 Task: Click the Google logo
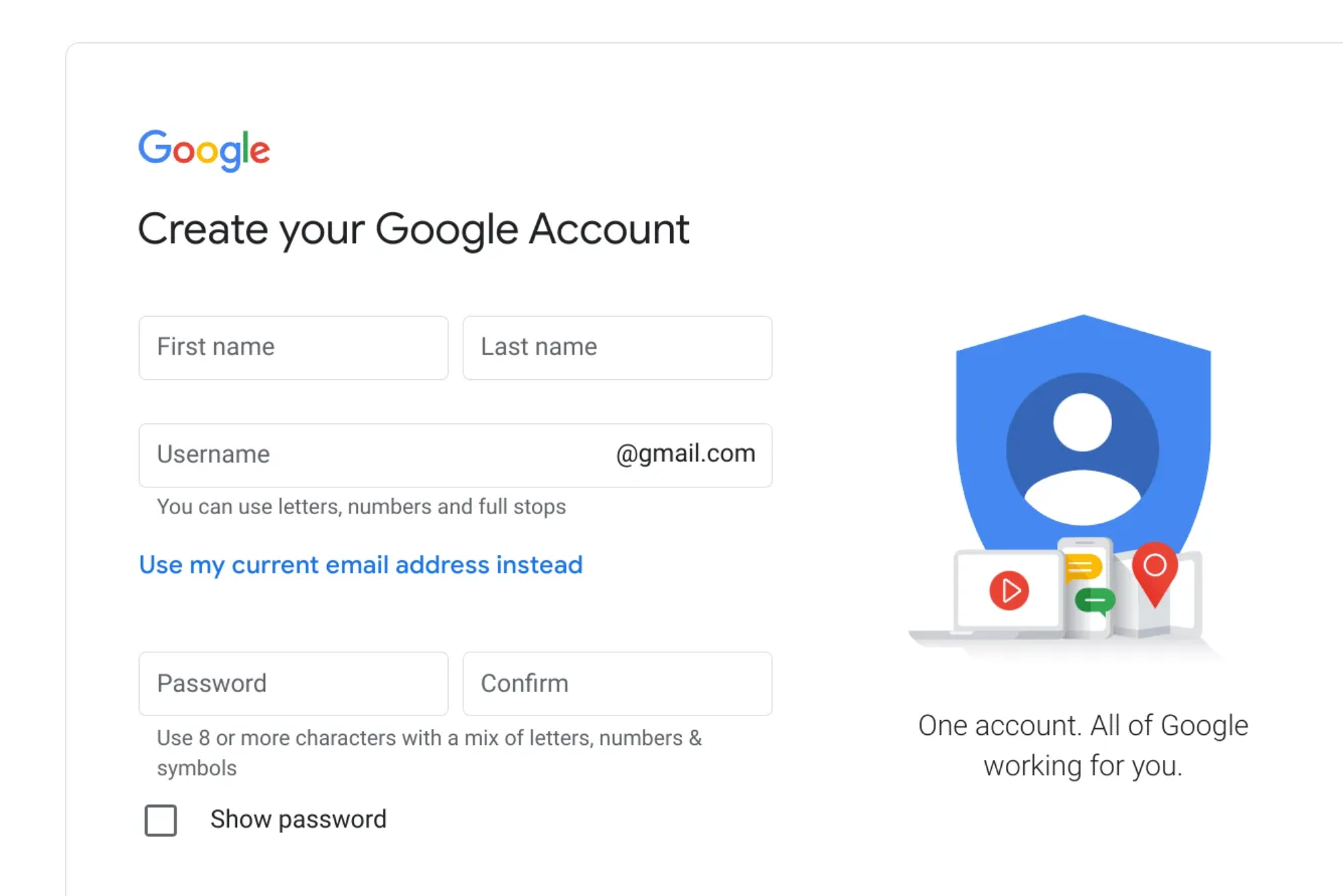pos(203,149)
